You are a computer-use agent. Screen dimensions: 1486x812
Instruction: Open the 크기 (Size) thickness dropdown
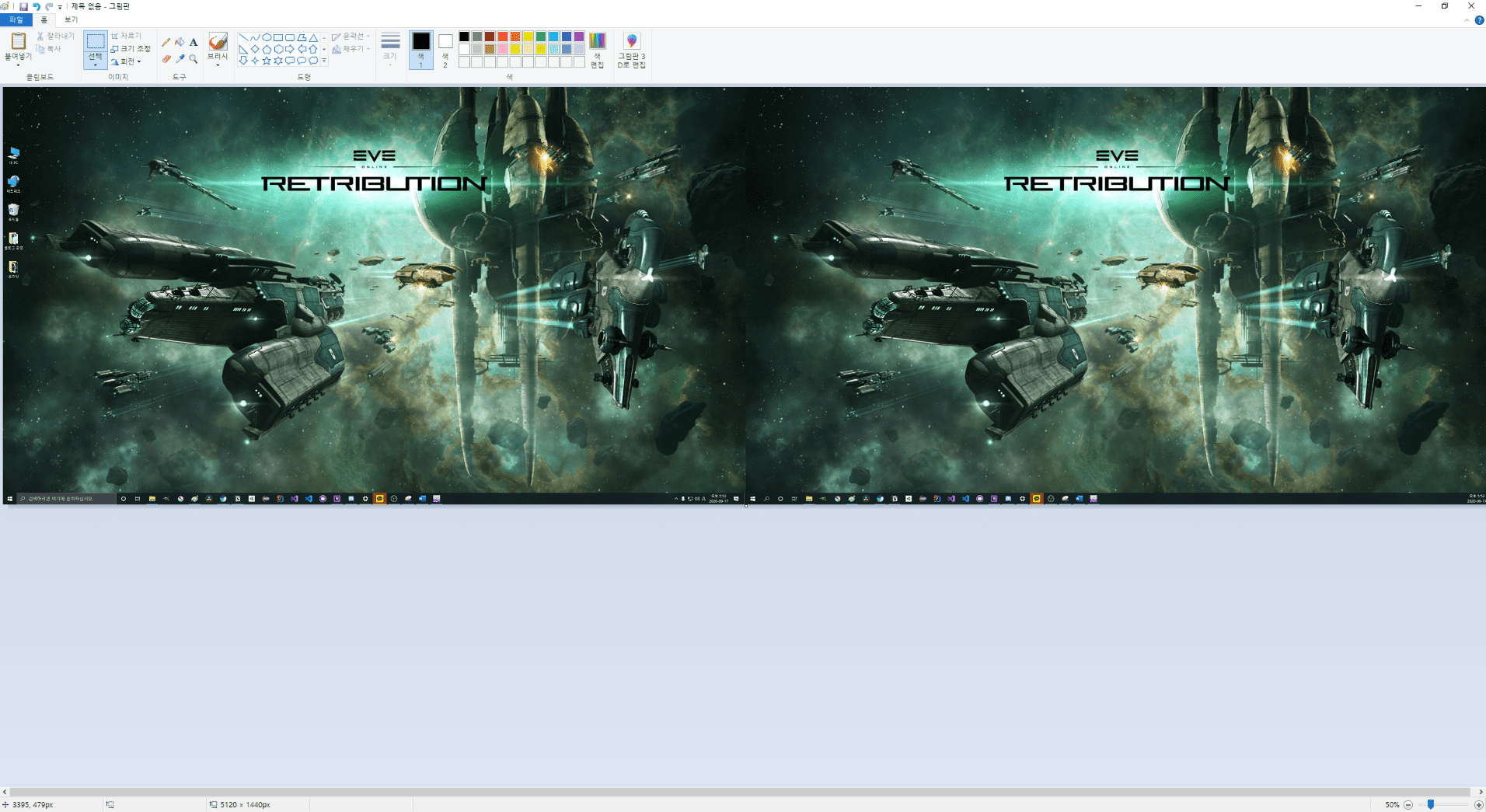coord(390,50)
